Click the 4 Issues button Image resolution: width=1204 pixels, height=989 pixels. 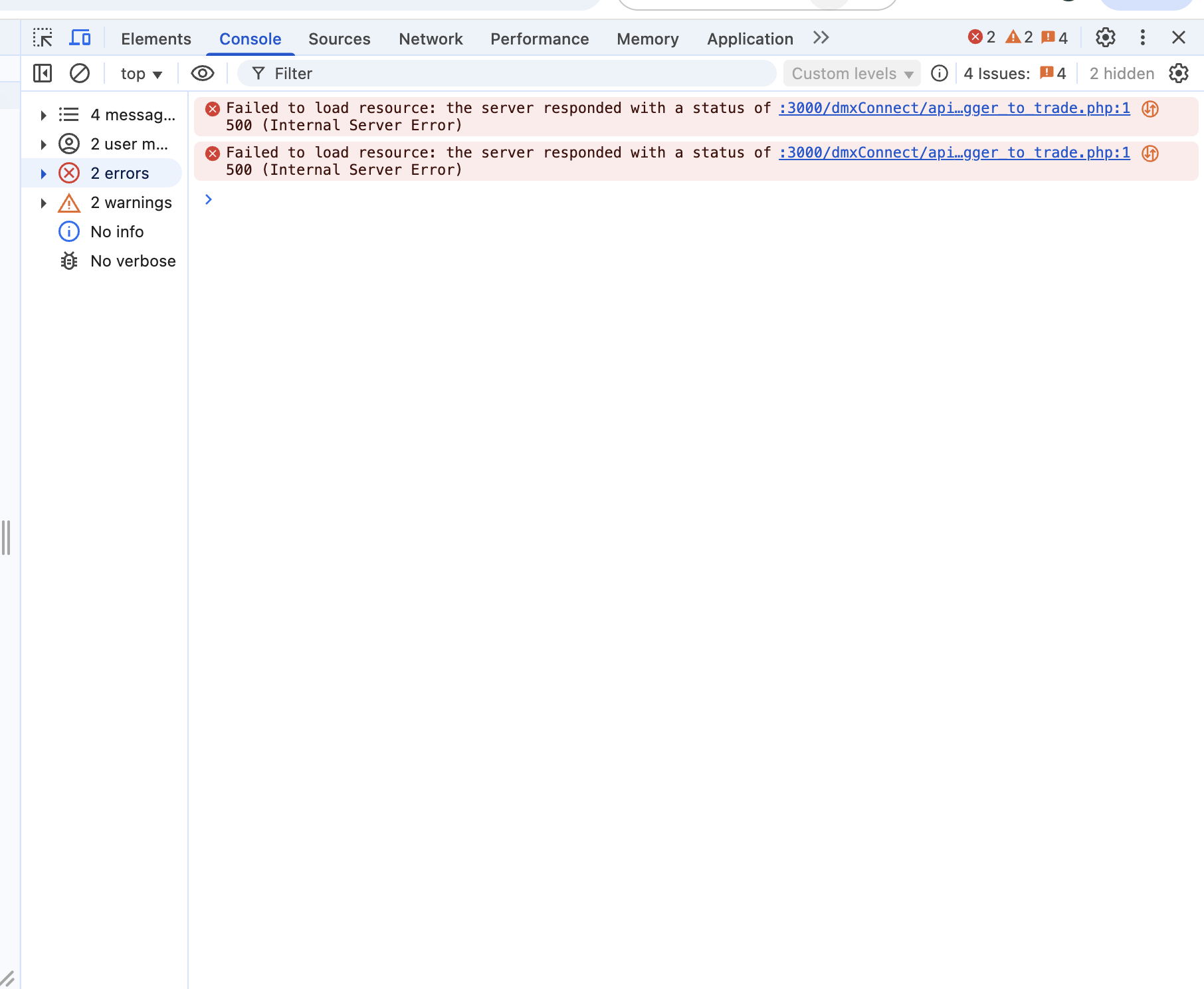[1014, 74]
